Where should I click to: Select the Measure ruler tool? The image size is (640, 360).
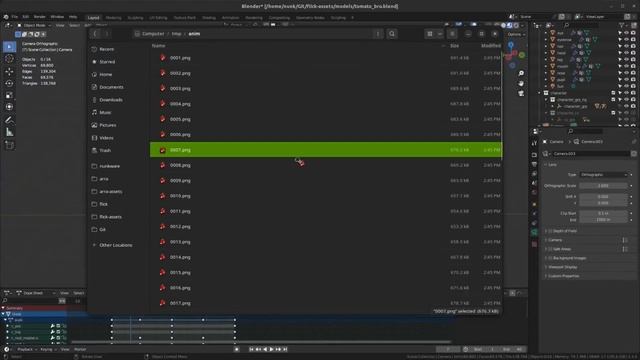click(x=9, y=132)
